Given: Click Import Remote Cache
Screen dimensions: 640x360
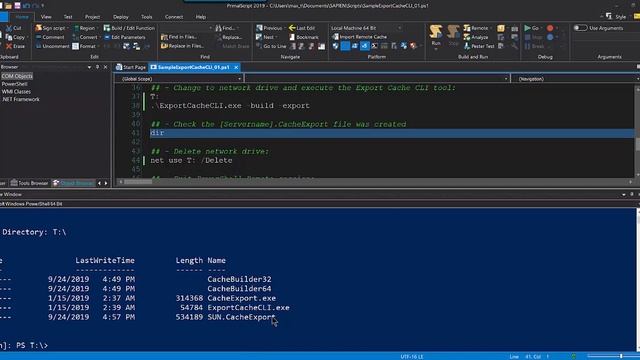Looking at the screenshot, I should click(359, 37).
